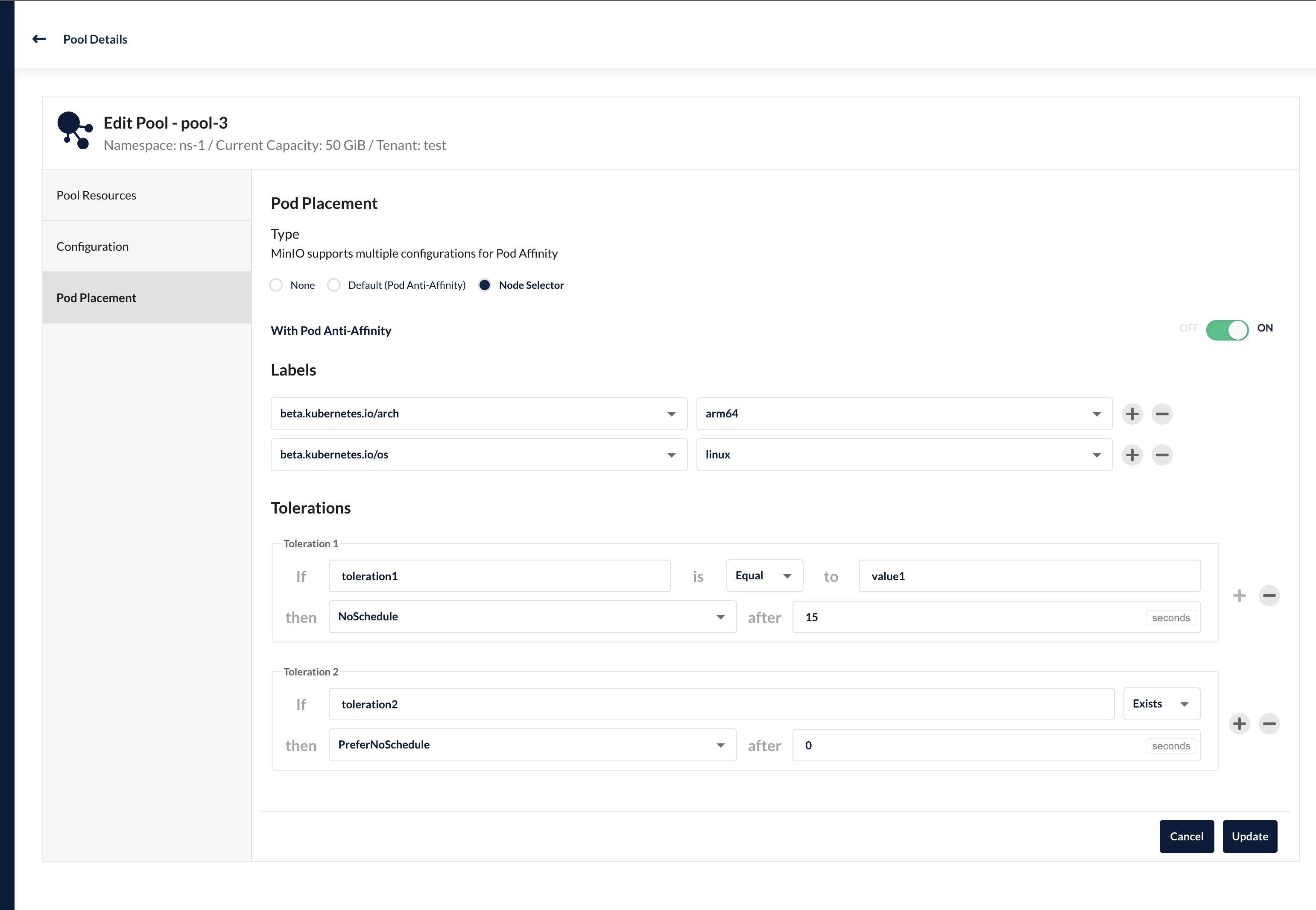
Task: Remove Toleration 2 with the minus icon
Action: coord(1269,724)
